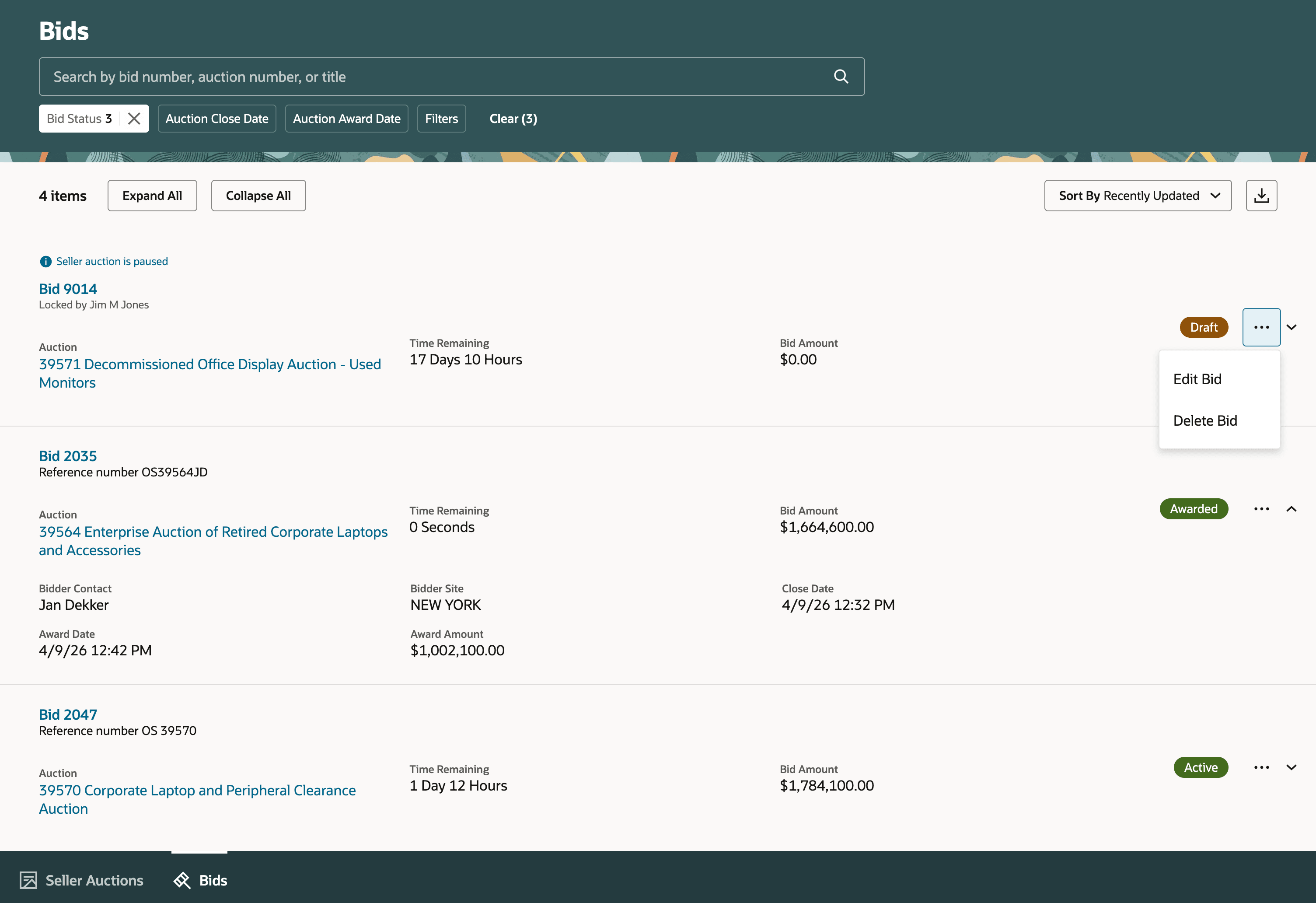The width and height of the screenshot is (1316, 903).
Task: Click the Seller Auctions icon in bottom bar
Action: pyautogui.click(x=28, y=880)
